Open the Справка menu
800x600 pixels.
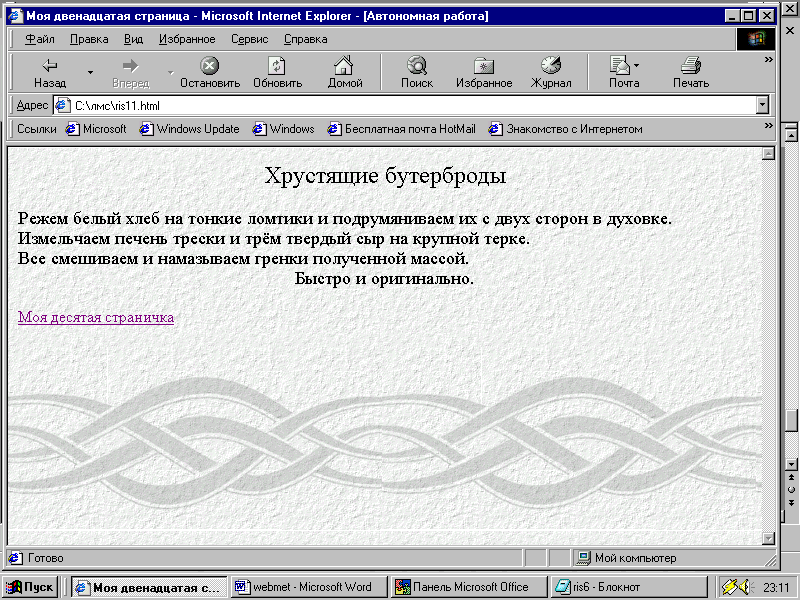(306, 39)
